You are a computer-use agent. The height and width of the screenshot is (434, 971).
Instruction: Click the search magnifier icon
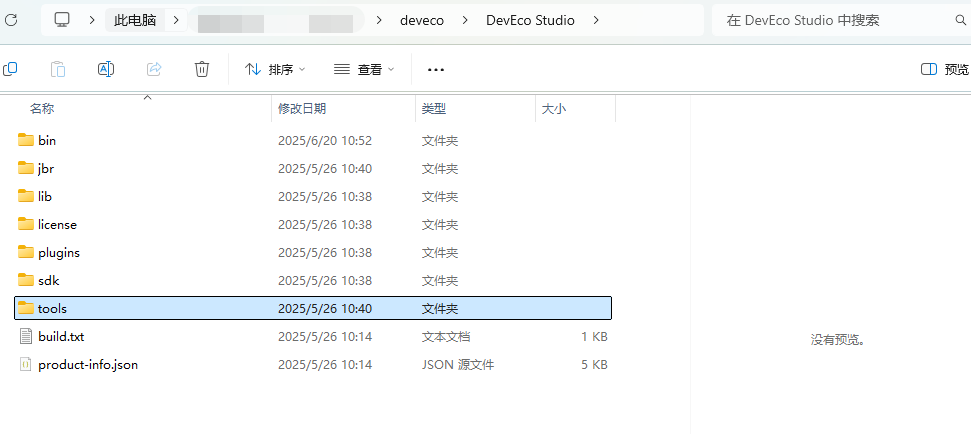[960, 20]
